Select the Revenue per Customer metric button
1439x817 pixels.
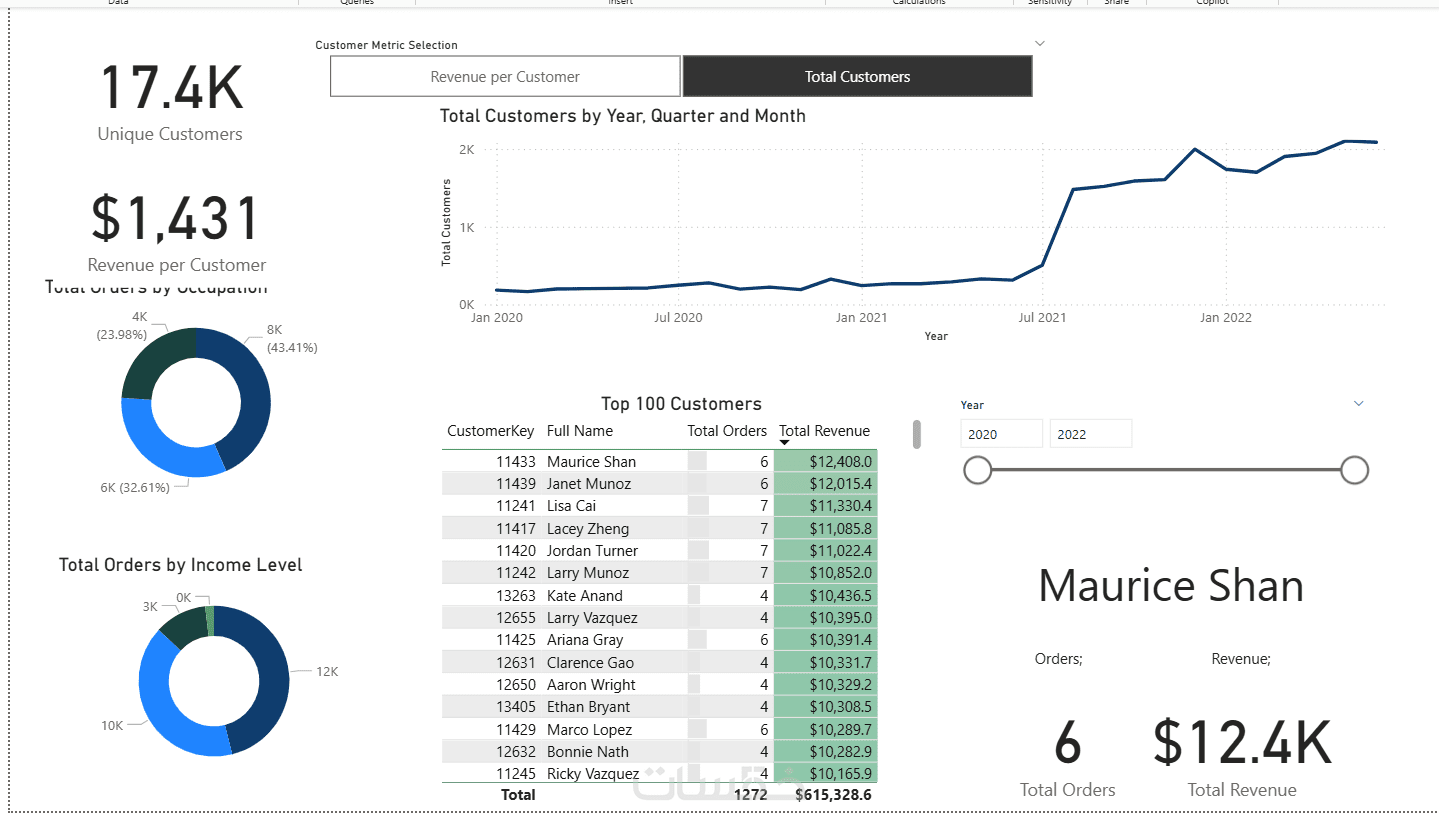pyautogui.click(x=505, y=76)
